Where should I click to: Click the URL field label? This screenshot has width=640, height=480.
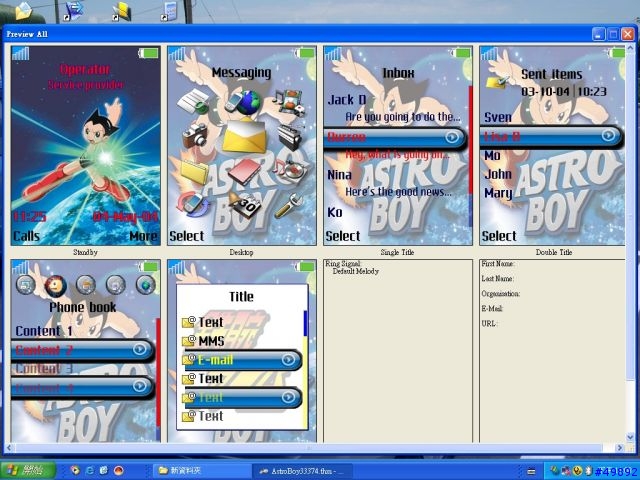[489, 324]
